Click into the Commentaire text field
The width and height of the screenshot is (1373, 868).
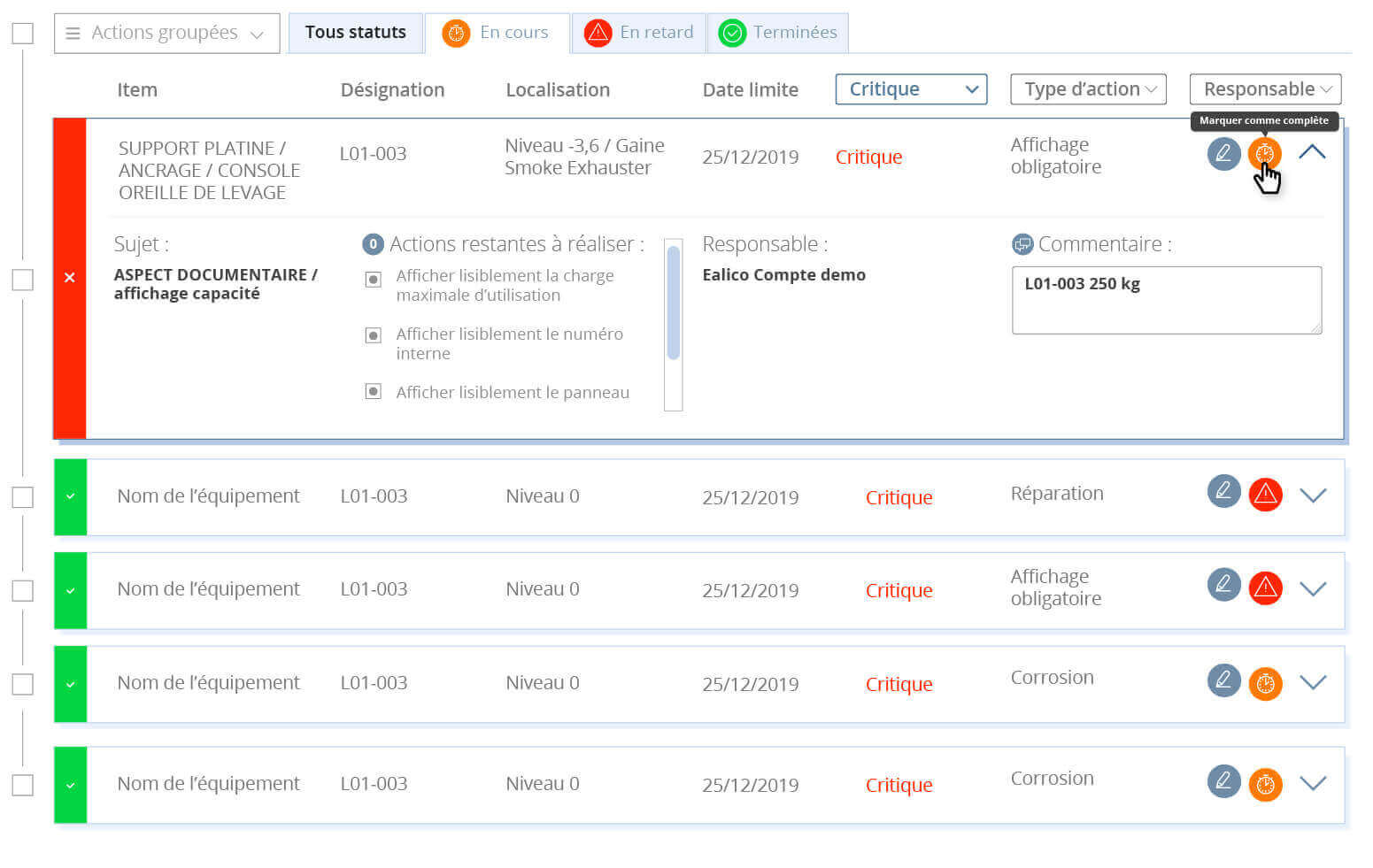coord(1166,301)
